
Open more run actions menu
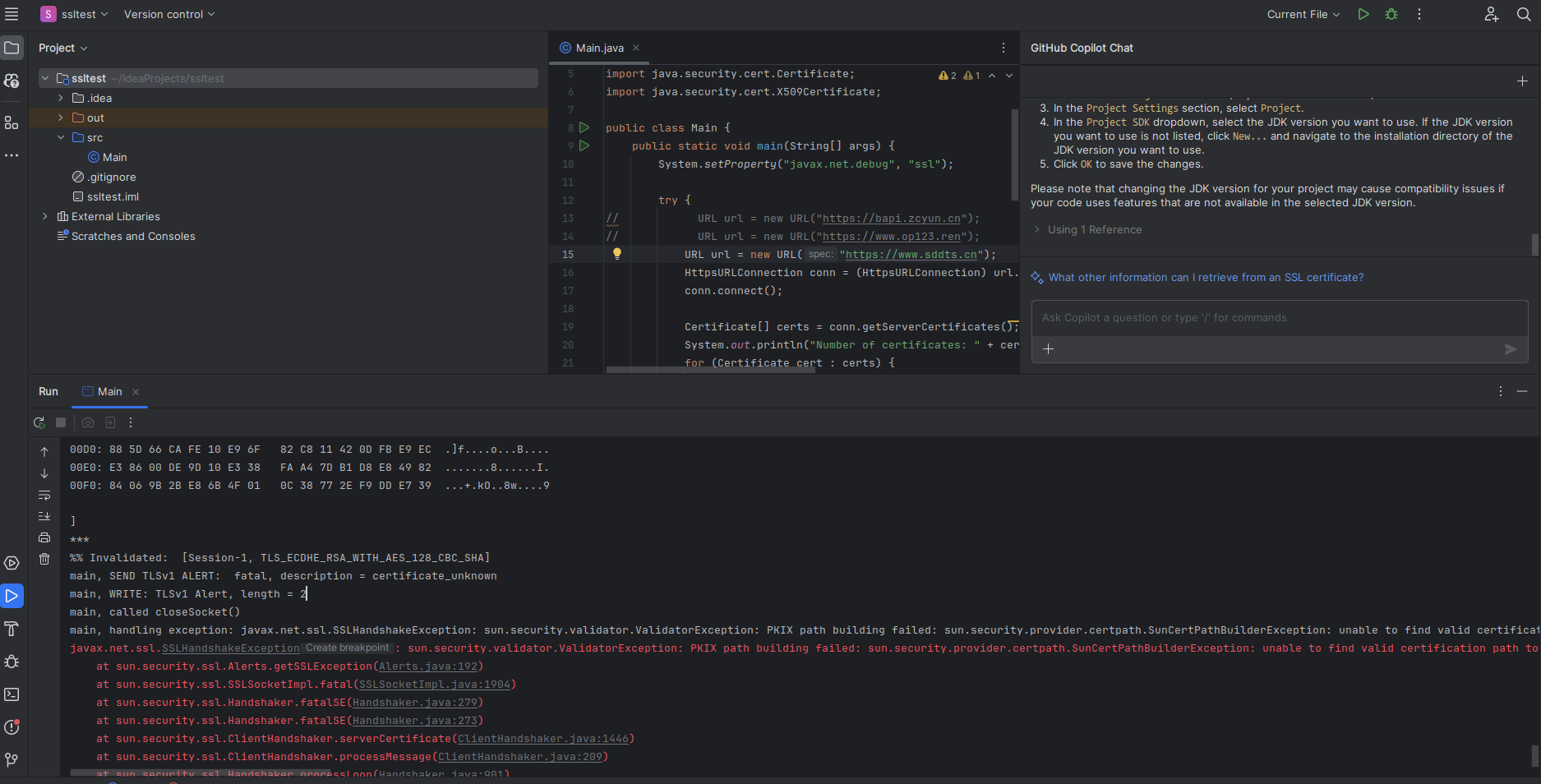[1419, 14]
